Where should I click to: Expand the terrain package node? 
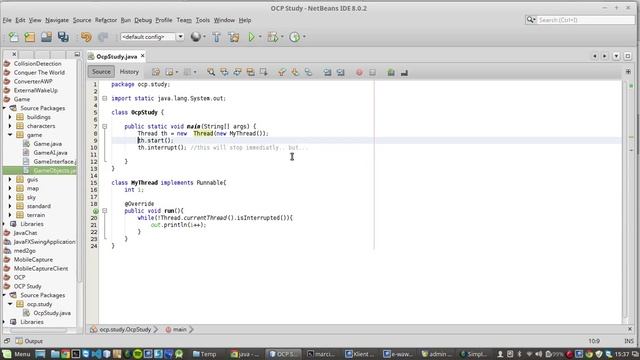(x=10, y=215)
